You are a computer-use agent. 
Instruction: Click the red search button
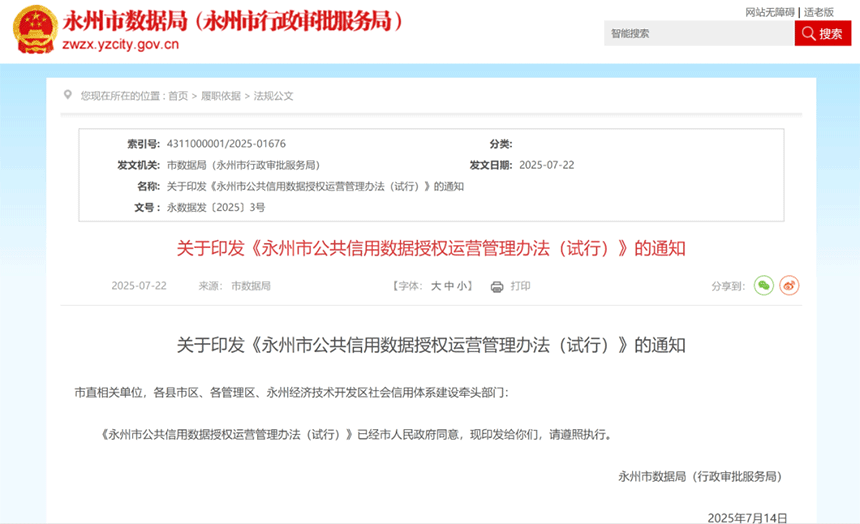822,33
